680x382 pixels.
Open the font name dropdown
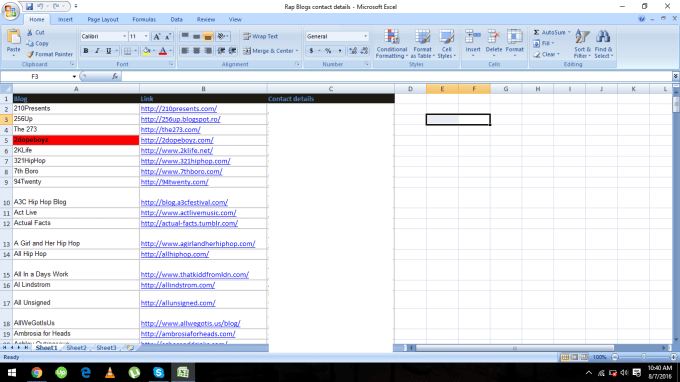tap(124, 36)
